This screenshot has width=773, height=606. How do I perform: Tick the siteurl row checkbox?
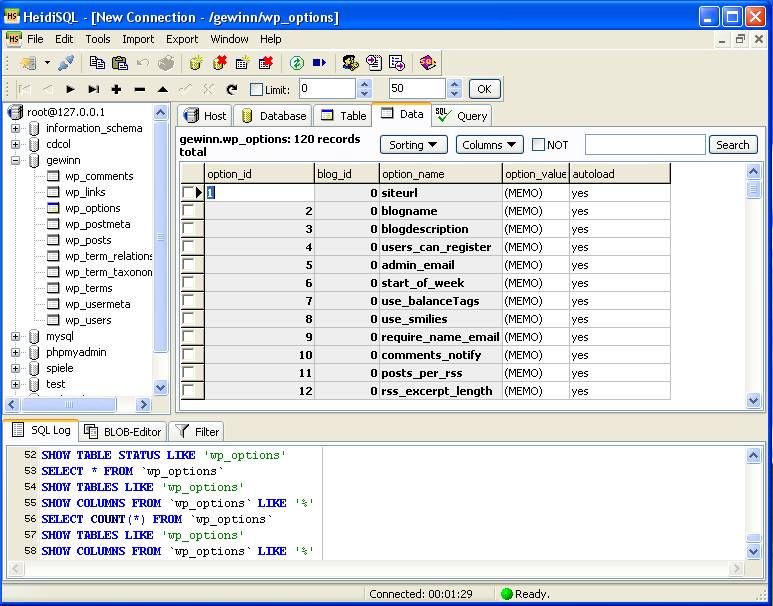pyautogui.click(x=188, y=193)
